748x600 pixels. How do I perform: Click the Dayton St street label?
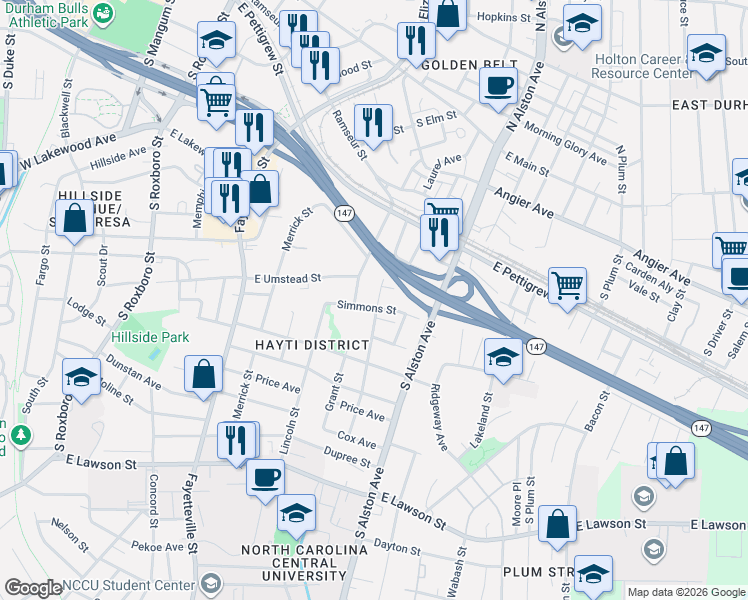(397, 547)
